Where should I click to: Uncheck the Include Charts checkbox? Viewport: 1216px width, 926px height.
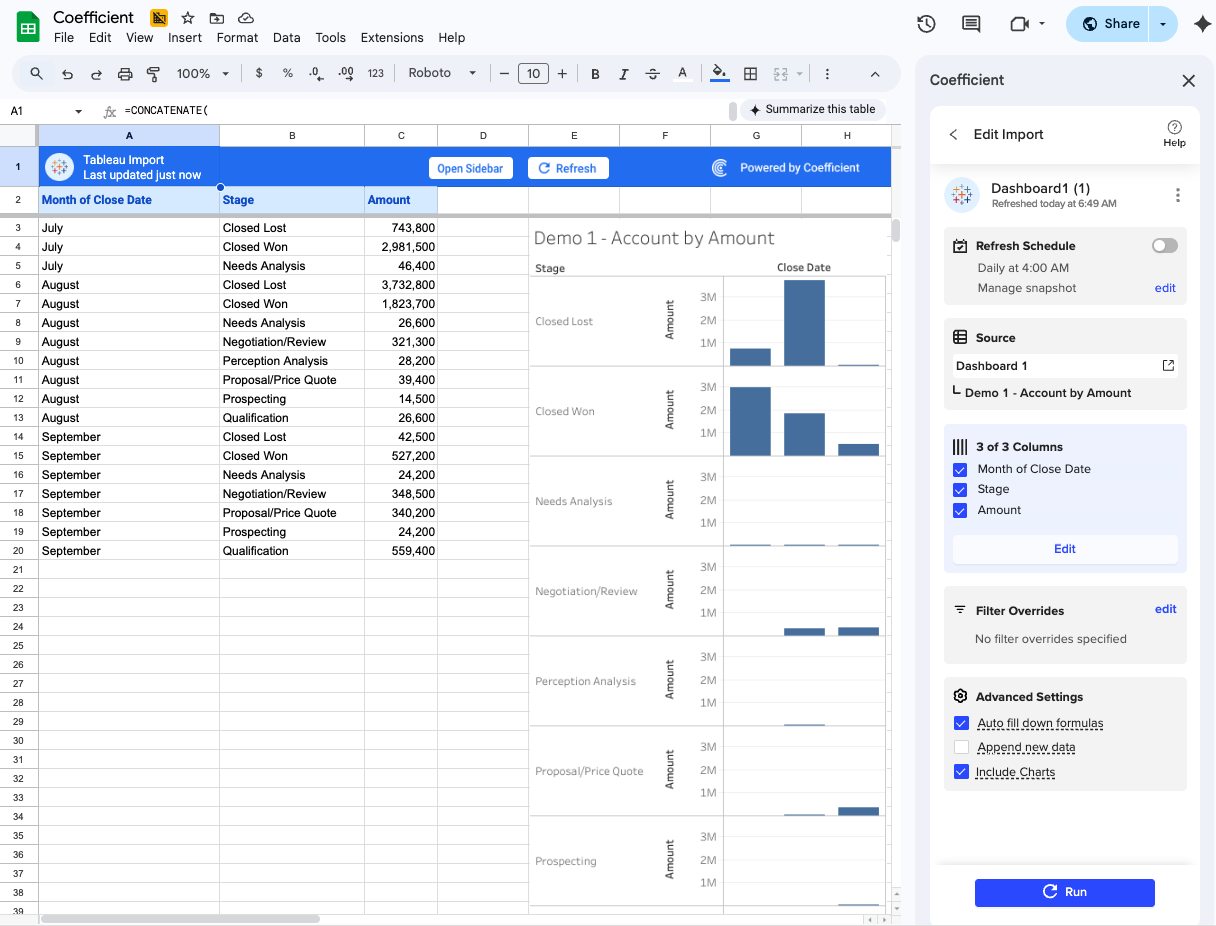(x=961, y=772)
